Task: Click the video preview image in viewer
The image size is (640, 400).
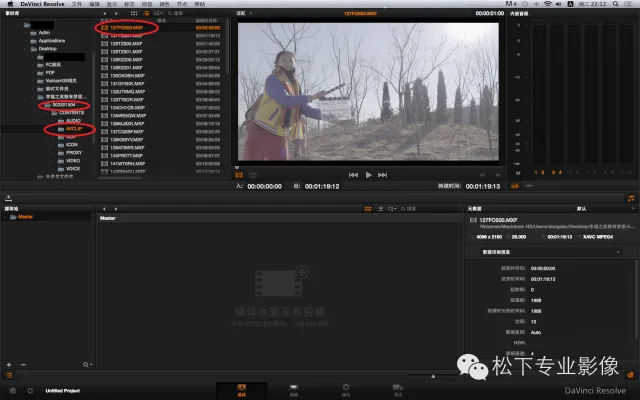Action: point(368,91)
